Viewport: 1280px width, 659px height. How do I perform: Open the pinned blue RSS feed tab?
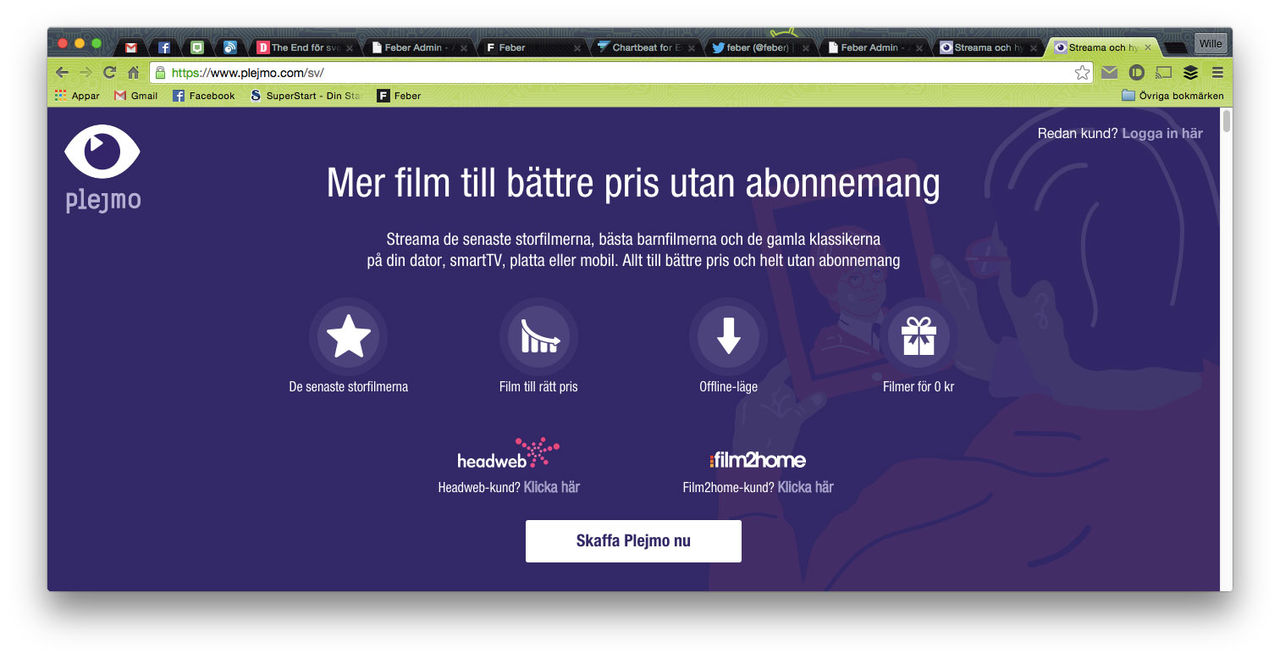(x=230, y=47)
